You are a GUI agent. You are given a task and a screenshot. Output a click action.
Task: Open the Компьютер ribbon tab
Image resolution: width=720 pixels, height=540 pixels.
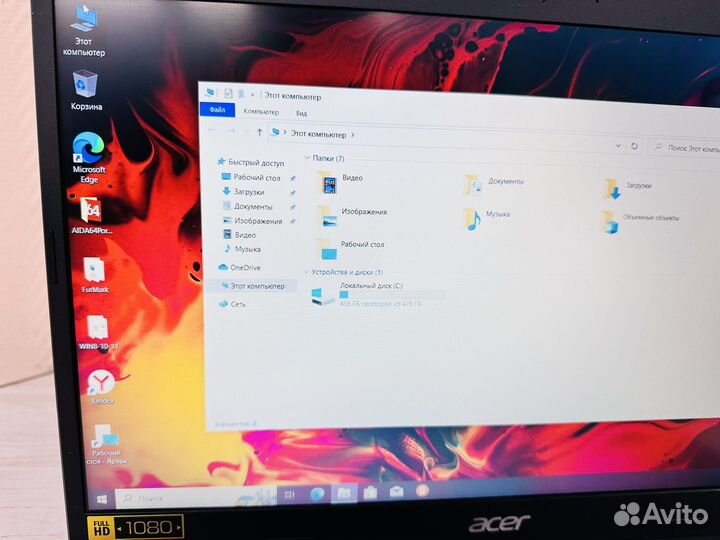point(261,112)
